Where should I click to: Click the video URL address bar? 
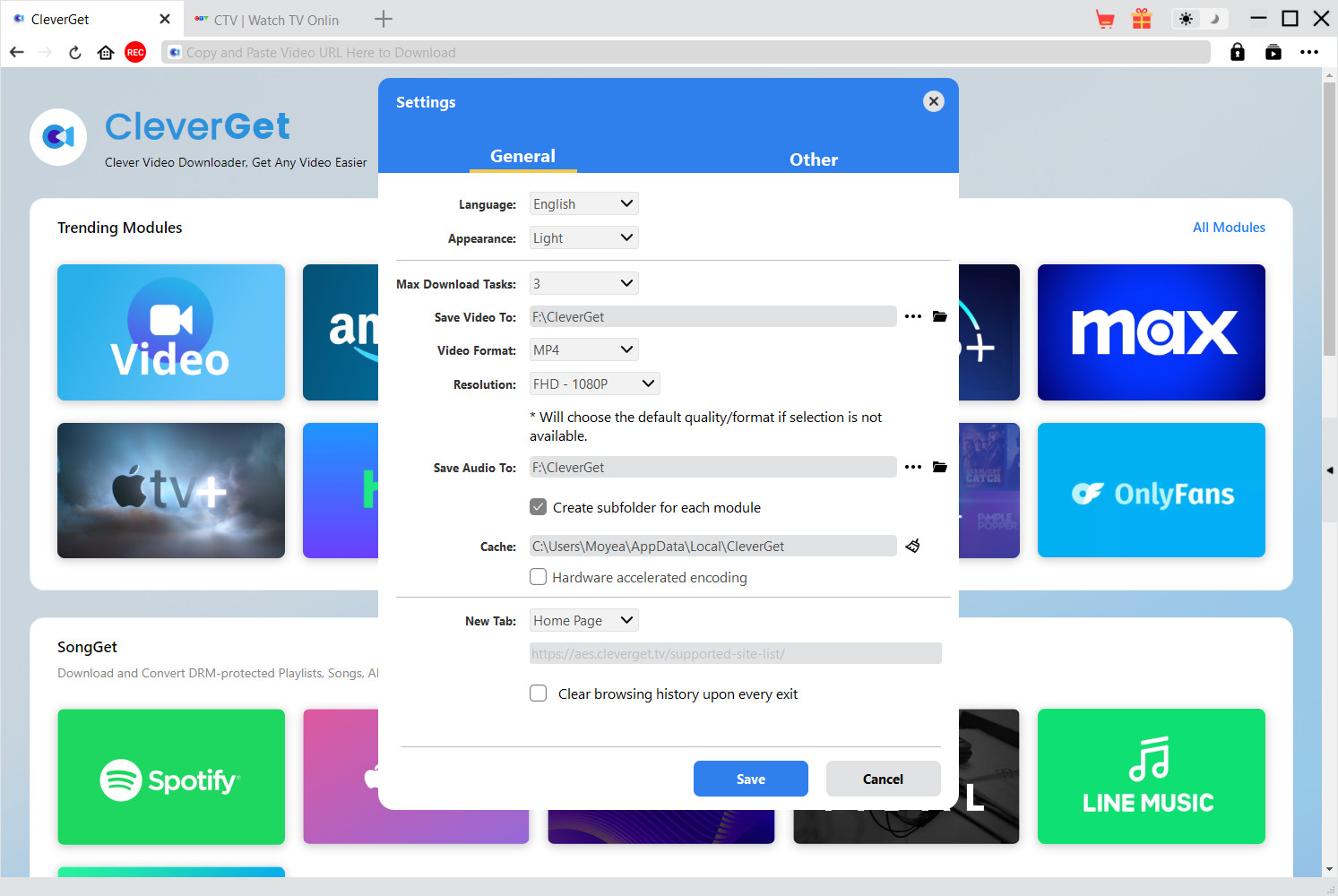click(x=686, y=52)
